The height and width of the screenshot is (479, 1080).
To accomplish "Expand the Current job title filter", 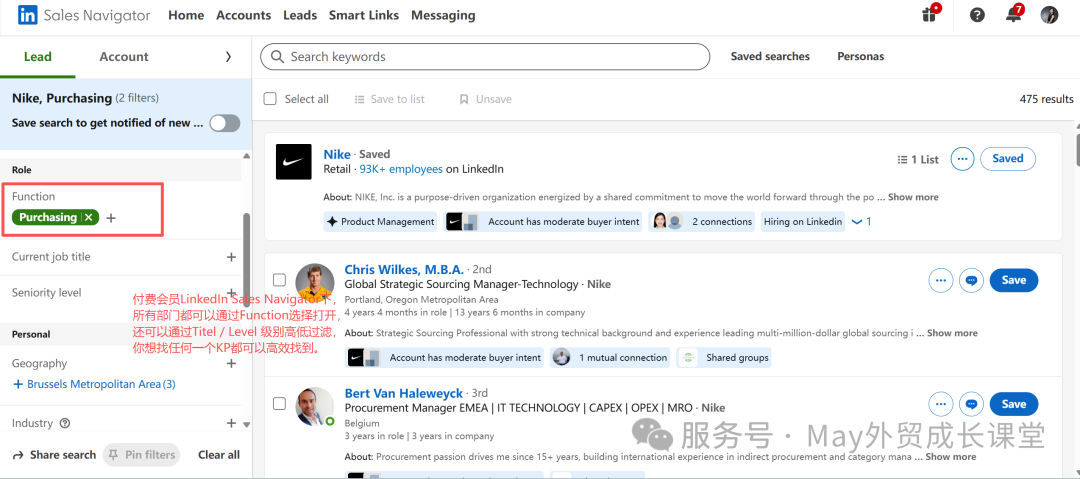I will click(231, 257).
